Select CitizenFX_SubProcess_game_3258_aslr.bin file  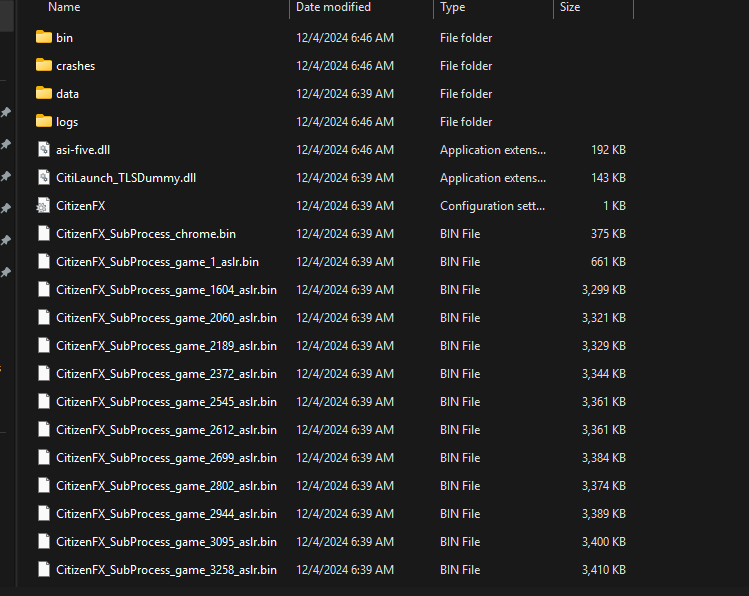click(166, 570)
